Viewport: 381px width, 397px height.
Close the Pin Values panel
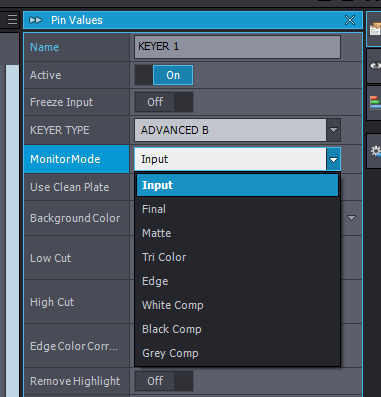click(x=350, y=20)
